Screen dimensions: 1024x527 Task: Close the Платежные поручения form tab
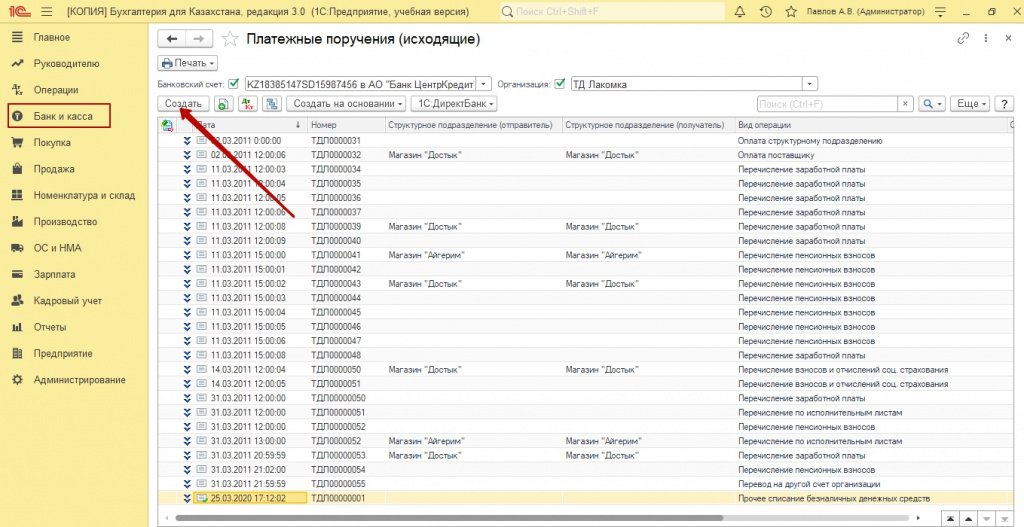pyautogui.click(x=1008, y=39)
